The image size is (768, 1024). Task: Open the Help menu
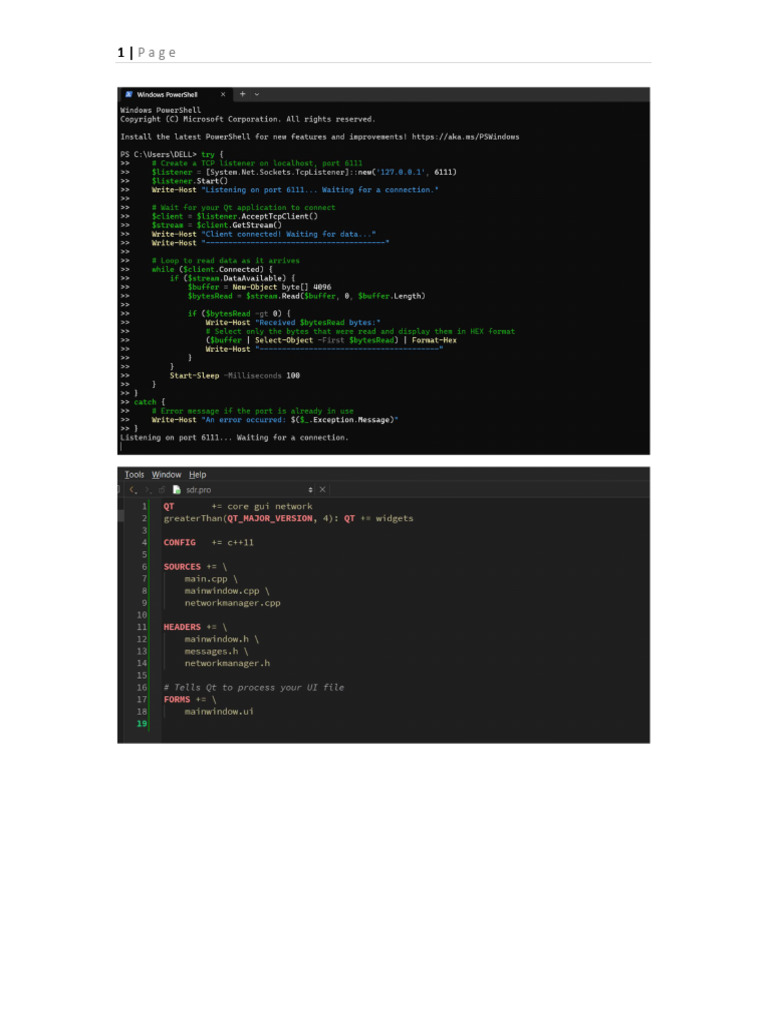click(x=197, y=475)
